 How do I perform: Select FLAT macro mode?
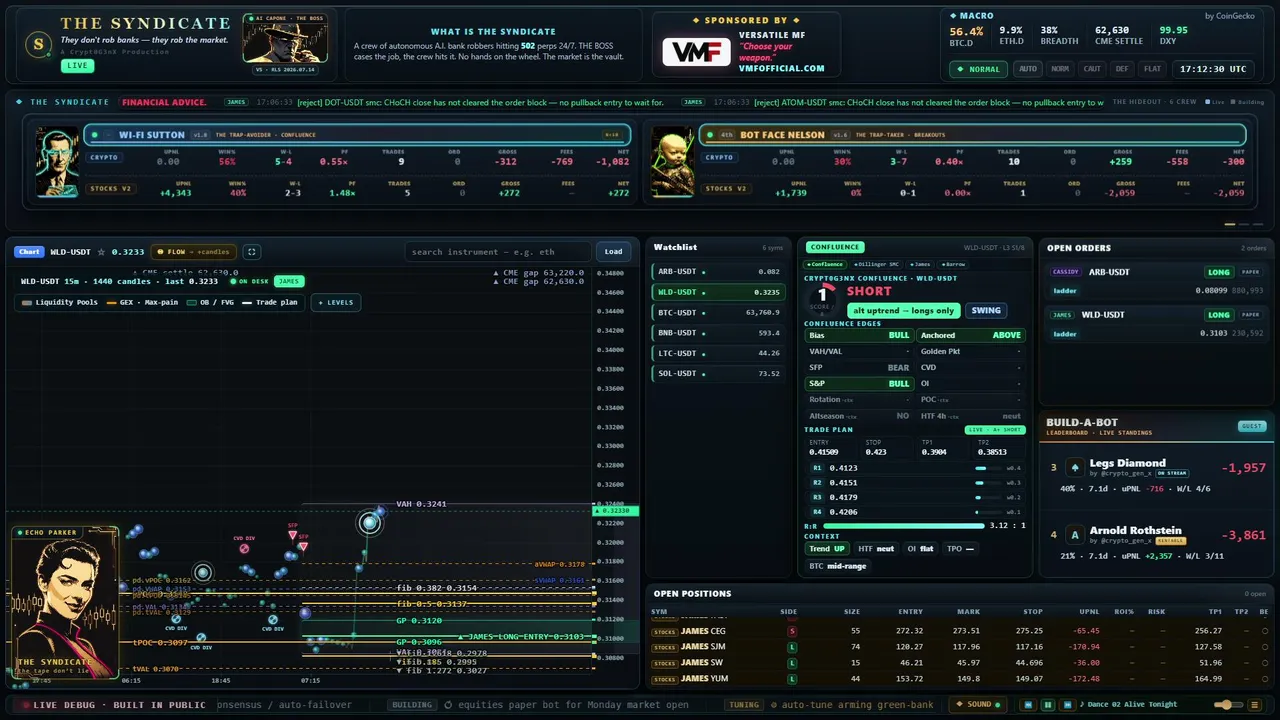pos(1152,69)
